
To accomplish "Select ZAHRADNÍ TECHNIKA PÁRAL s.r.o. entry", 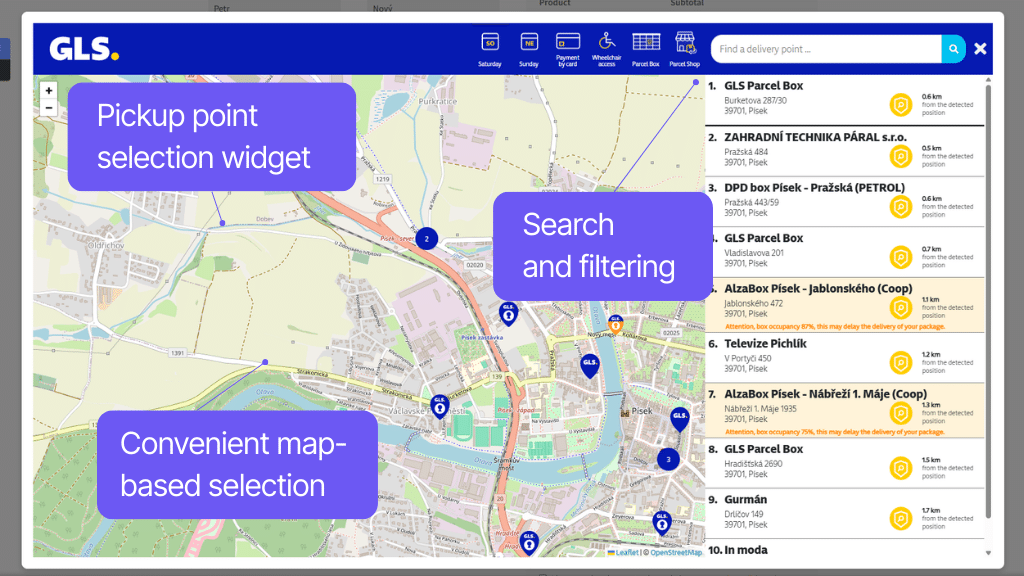I will [845, 151].
